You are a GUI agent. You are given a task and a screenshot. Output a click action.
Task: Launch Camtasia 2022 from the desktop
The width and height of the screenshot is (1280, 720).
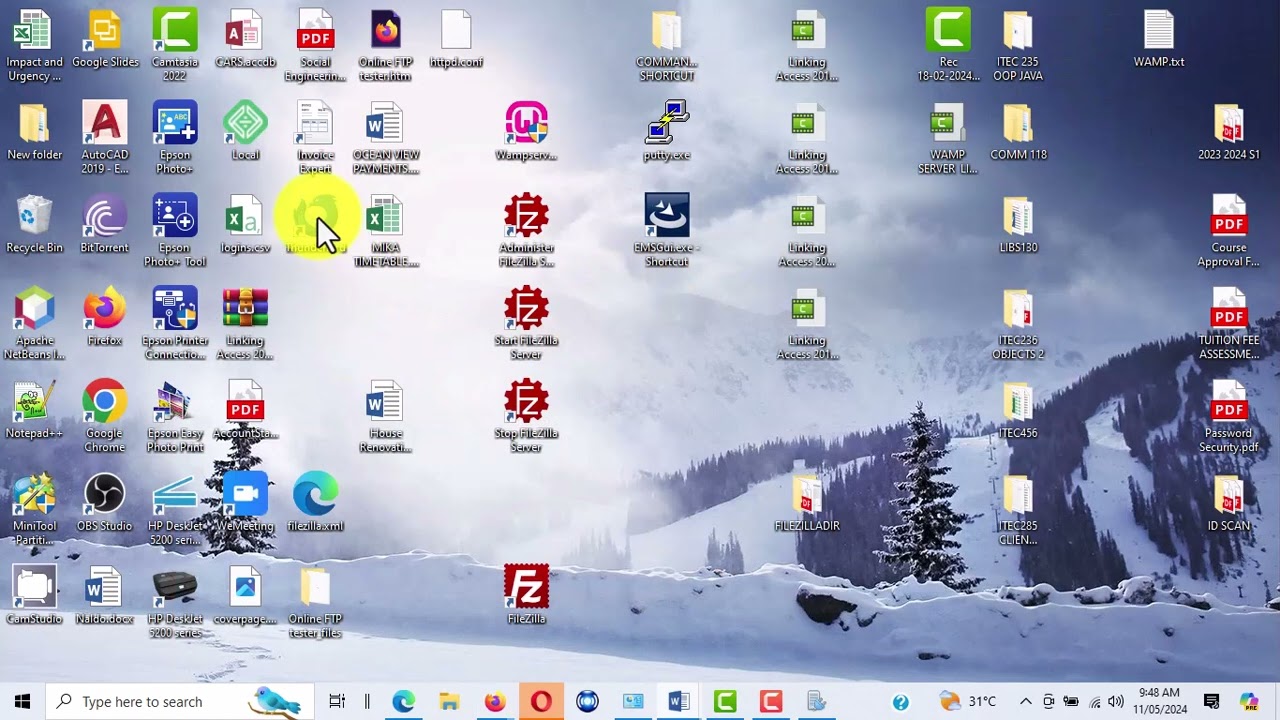tap(175, 45)
